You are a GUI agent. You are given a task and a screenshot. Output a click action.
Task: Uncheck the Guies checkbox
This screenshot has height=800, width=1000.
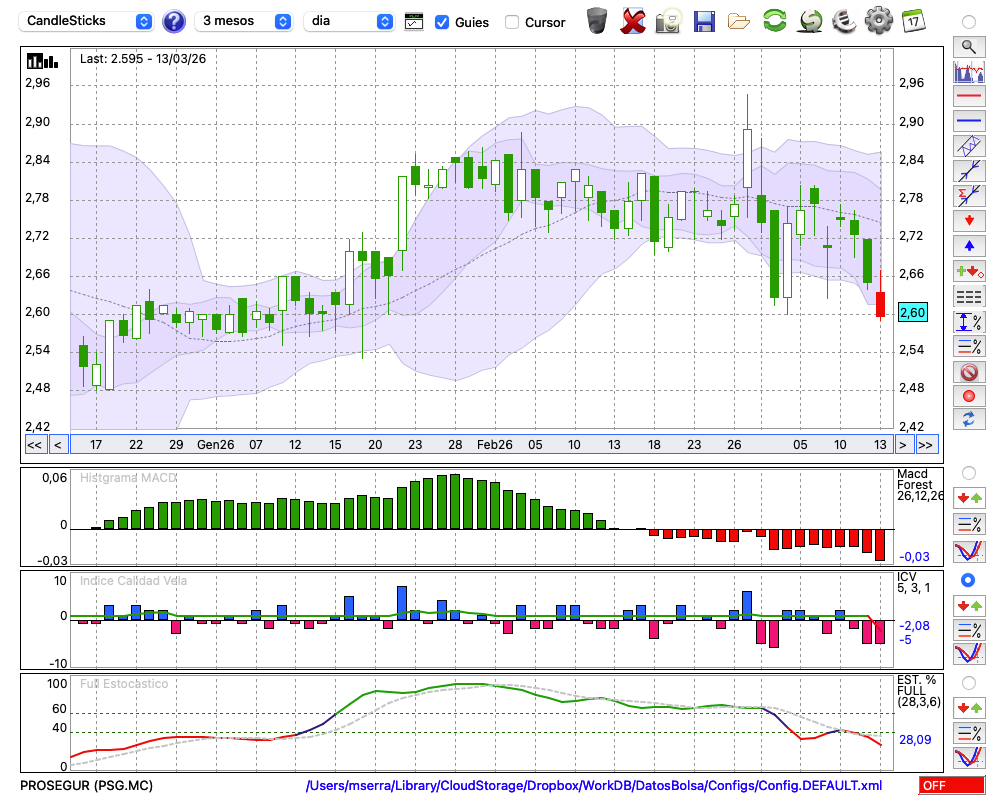coord(441,22)
